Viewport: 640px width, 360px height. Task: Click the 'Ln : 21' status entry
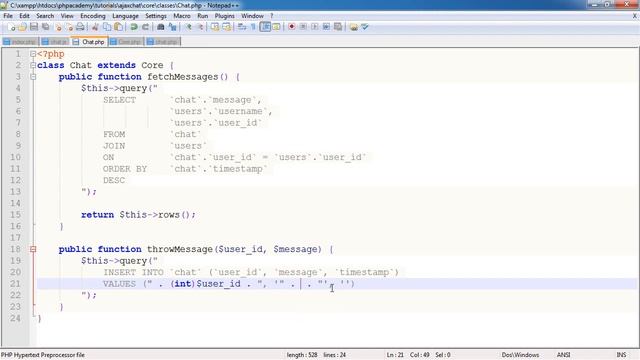[x=395, y=355]
